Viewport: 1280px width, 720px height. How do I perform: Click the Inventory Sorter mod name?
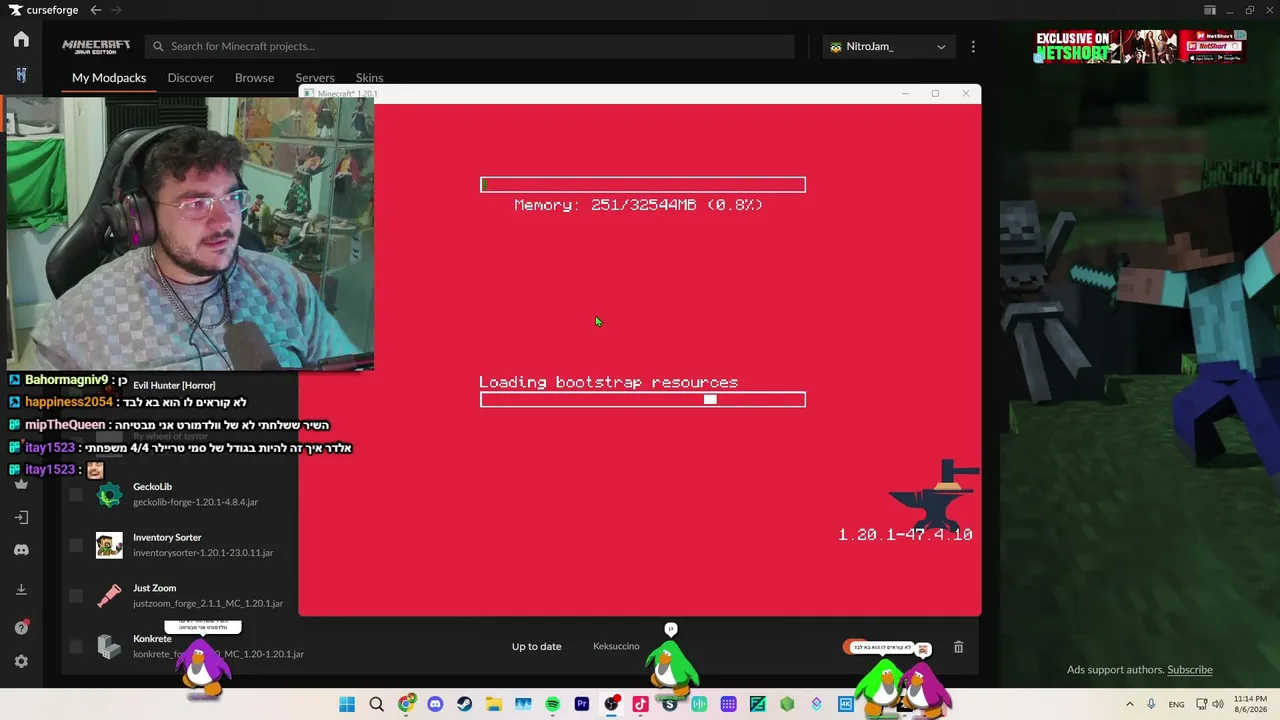pyautogui.click(x=167, y=538)
